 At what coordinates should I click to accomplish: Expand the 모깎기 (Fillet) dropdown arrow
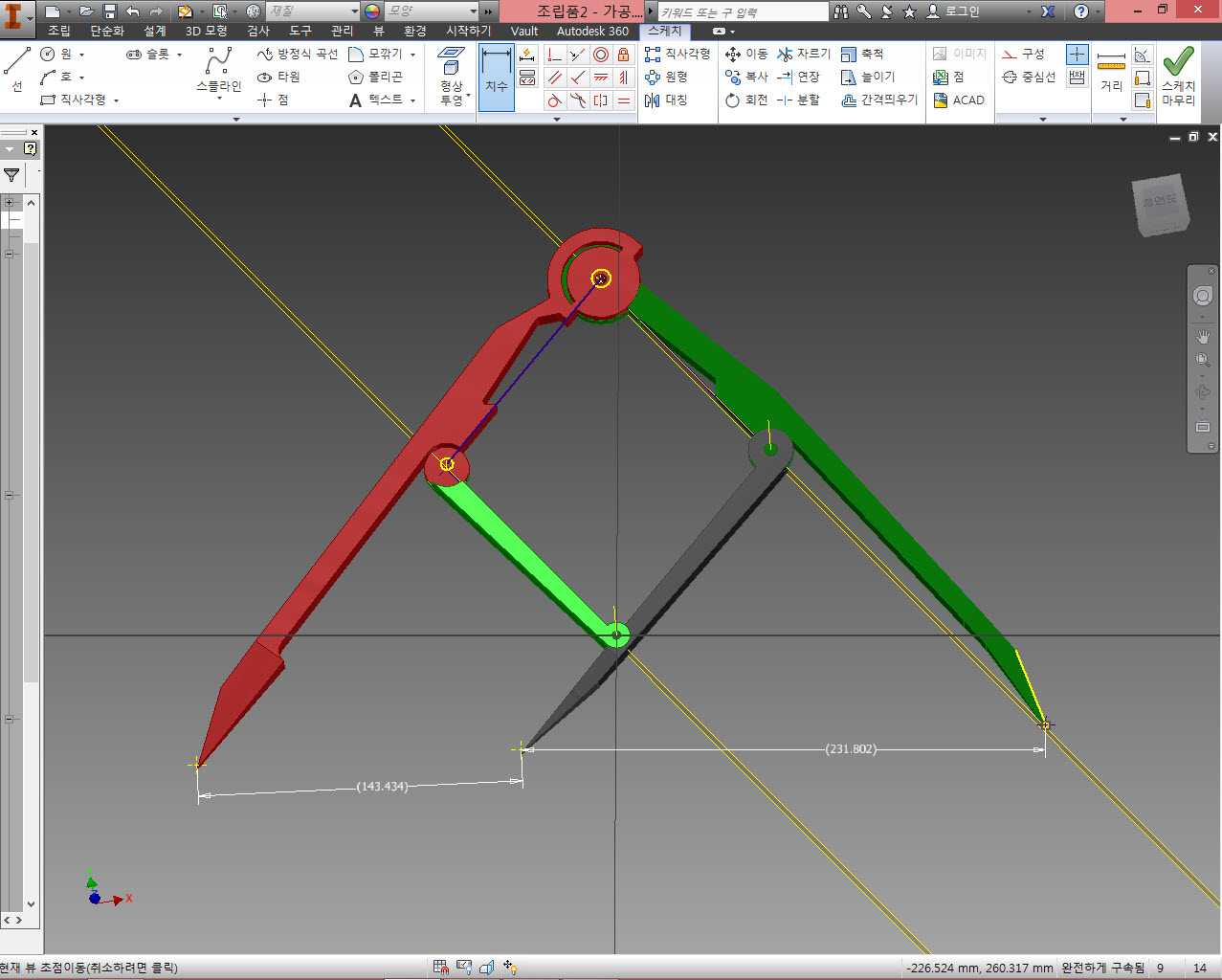pyautogui.click(x=413, y=55)
